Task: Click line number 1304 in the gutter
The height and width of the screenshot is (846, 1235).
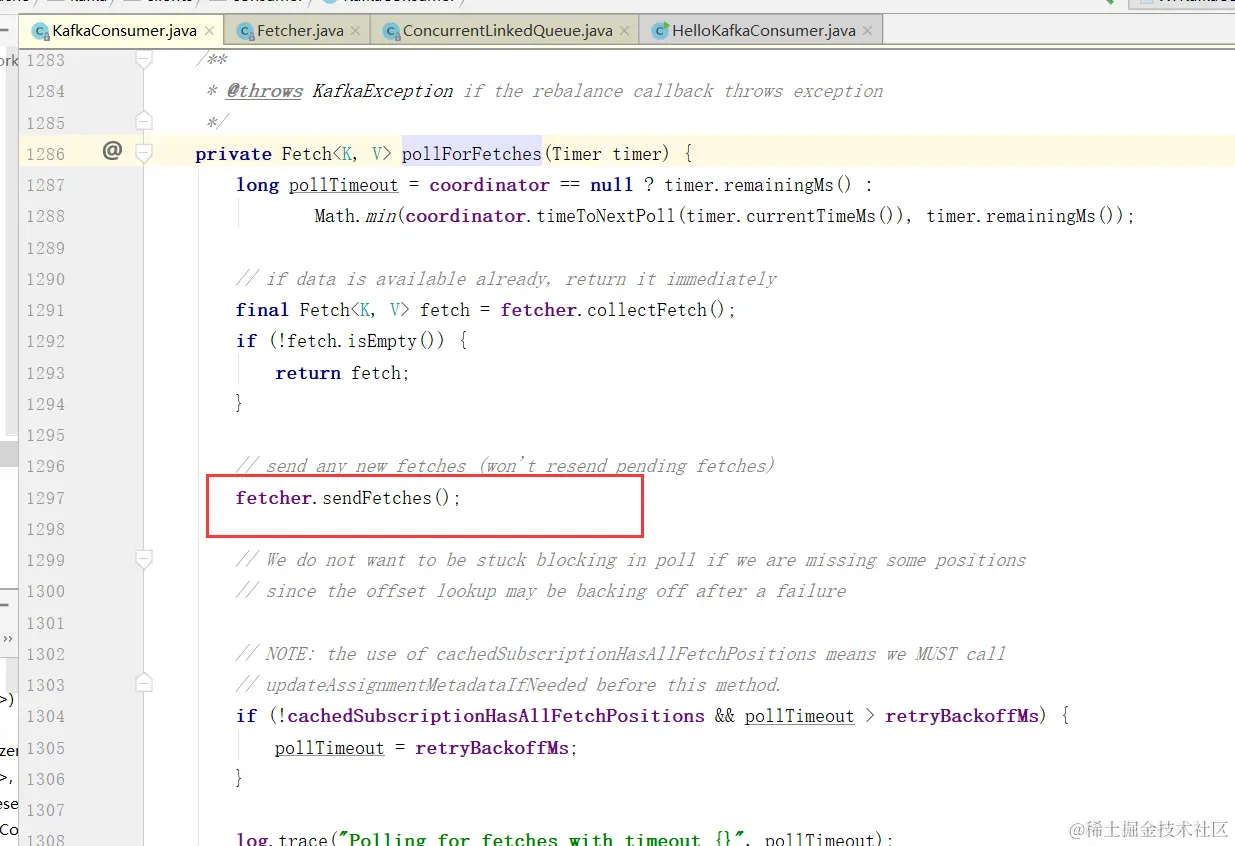Action: point(45,716)
